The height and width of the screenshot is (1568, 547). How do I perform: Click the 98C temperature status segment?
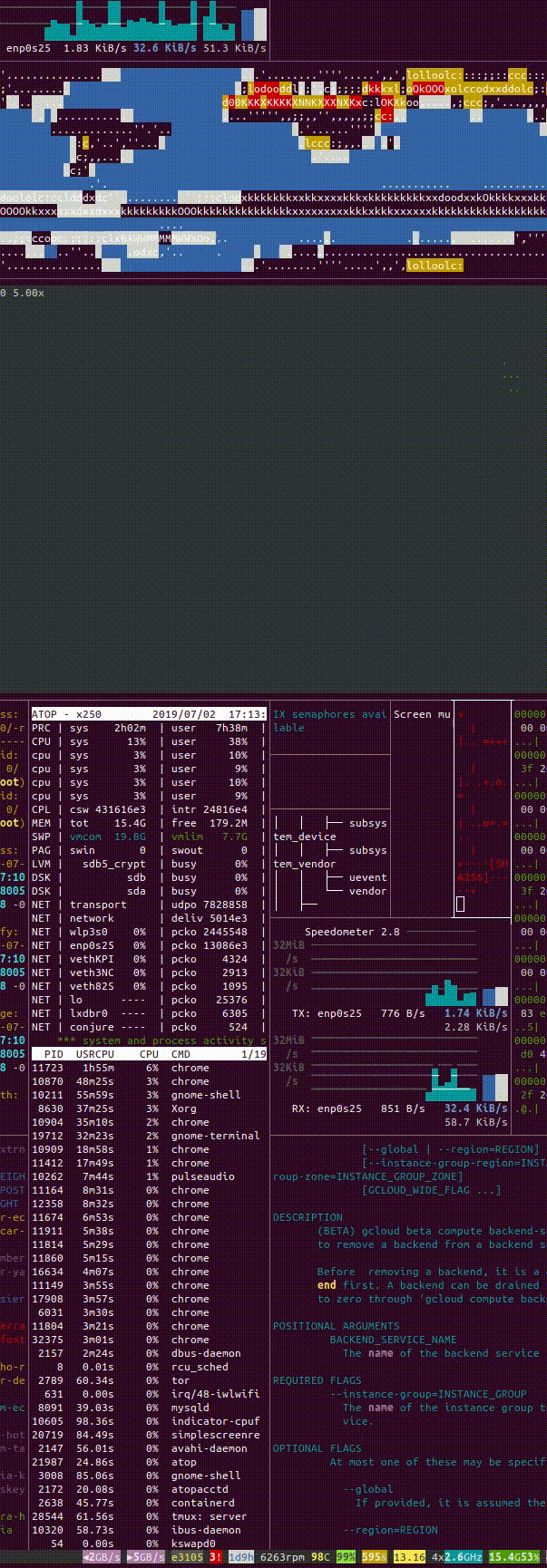(x=320, y=1557)
